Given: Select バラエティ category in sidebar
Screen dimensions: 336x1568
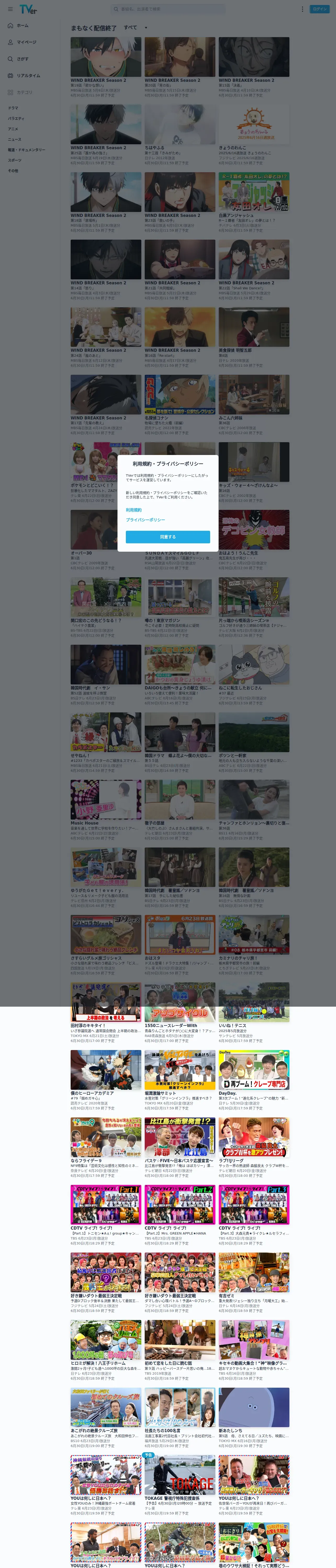Looking at the screenshot, I should coord(16,118).
